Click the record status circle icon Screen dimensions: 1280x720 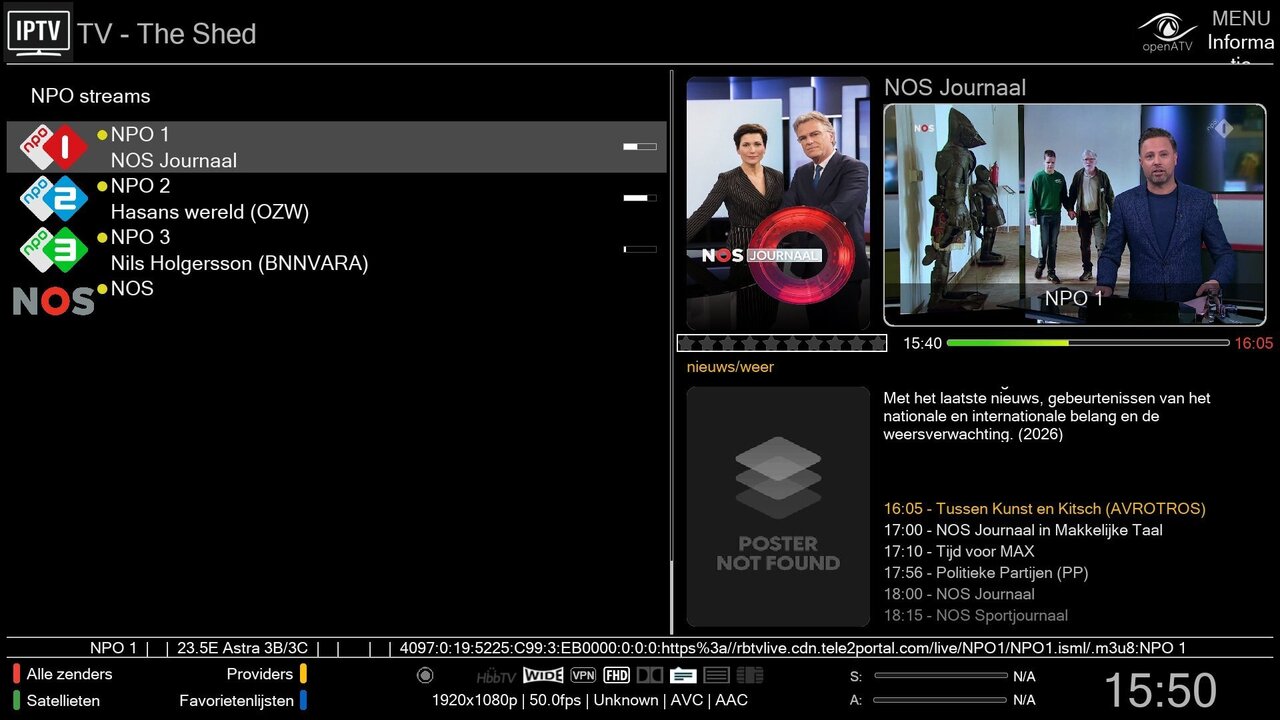point(425,676)
